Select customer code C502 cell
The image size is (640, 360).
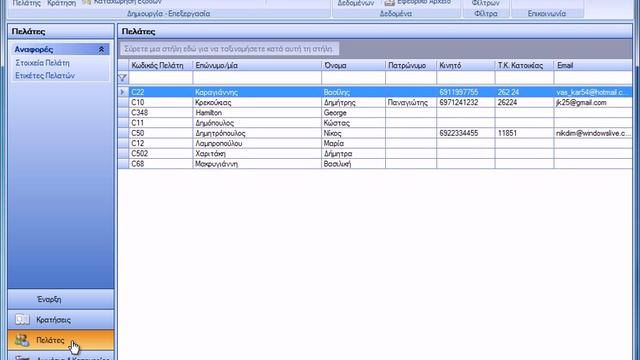click(x=160, y=153)
